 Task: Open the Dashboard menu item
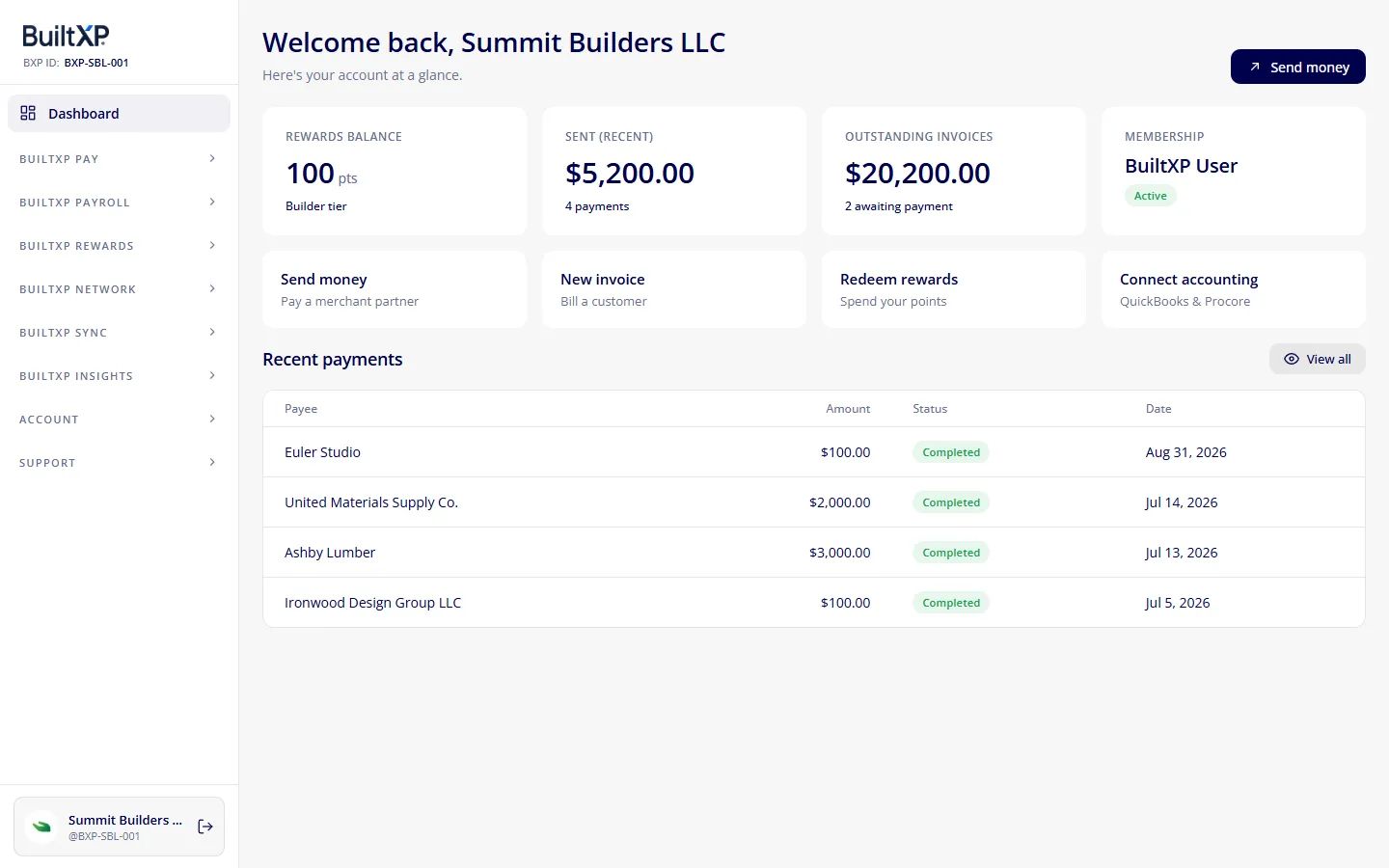(119, 113)
